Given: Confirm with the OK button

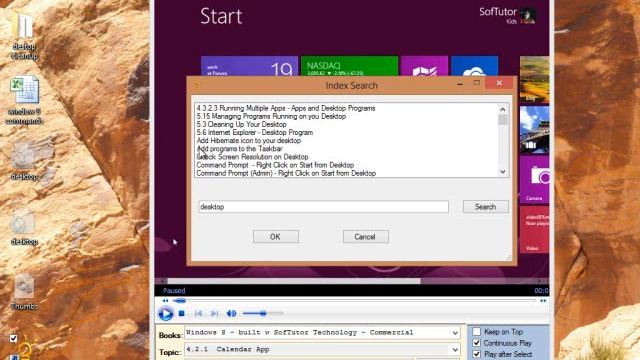Looking at the screenshot, I should click(x=276, y=237).
